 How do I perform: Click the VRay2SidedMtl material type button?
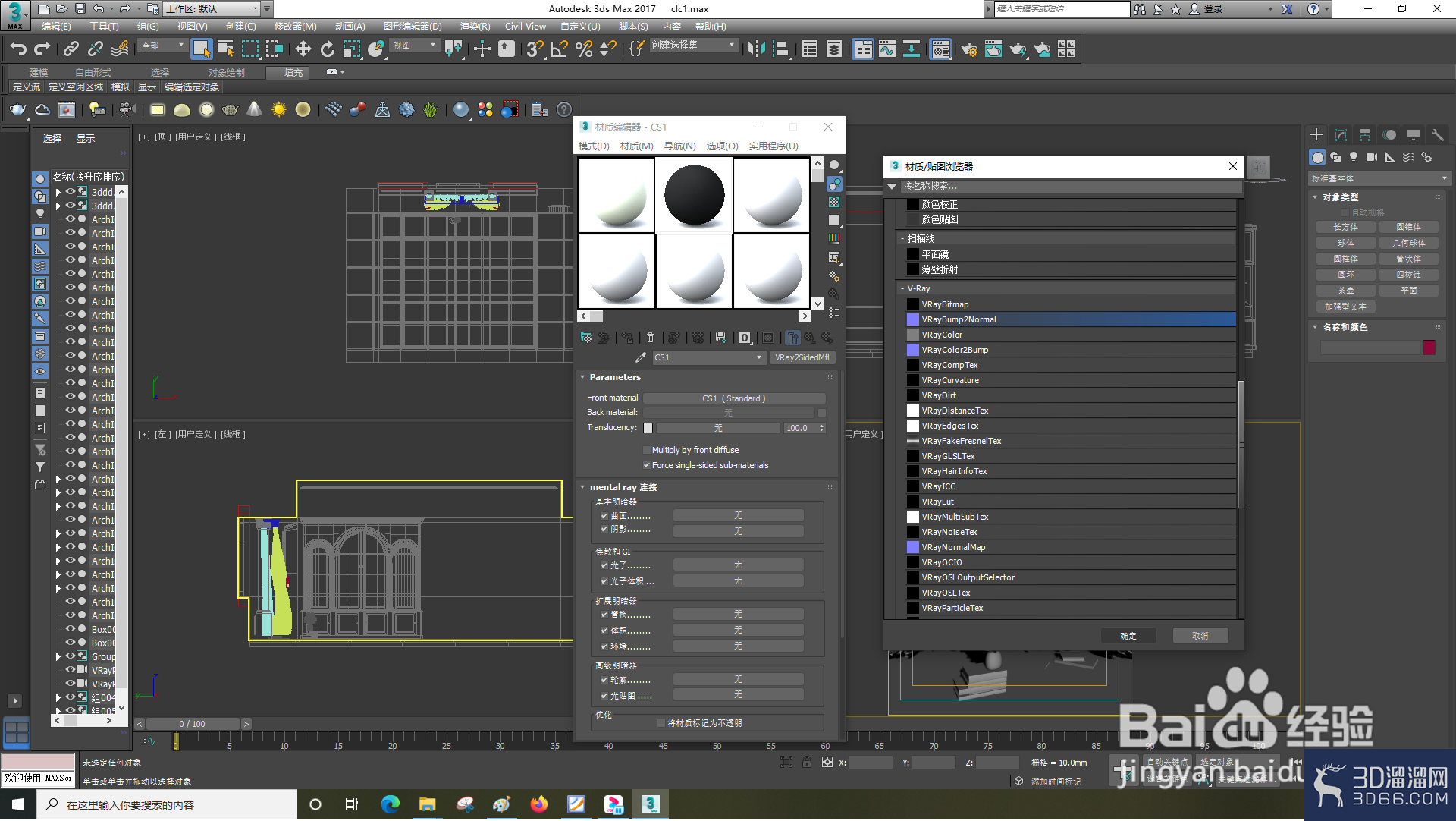[x=802, y=357]
